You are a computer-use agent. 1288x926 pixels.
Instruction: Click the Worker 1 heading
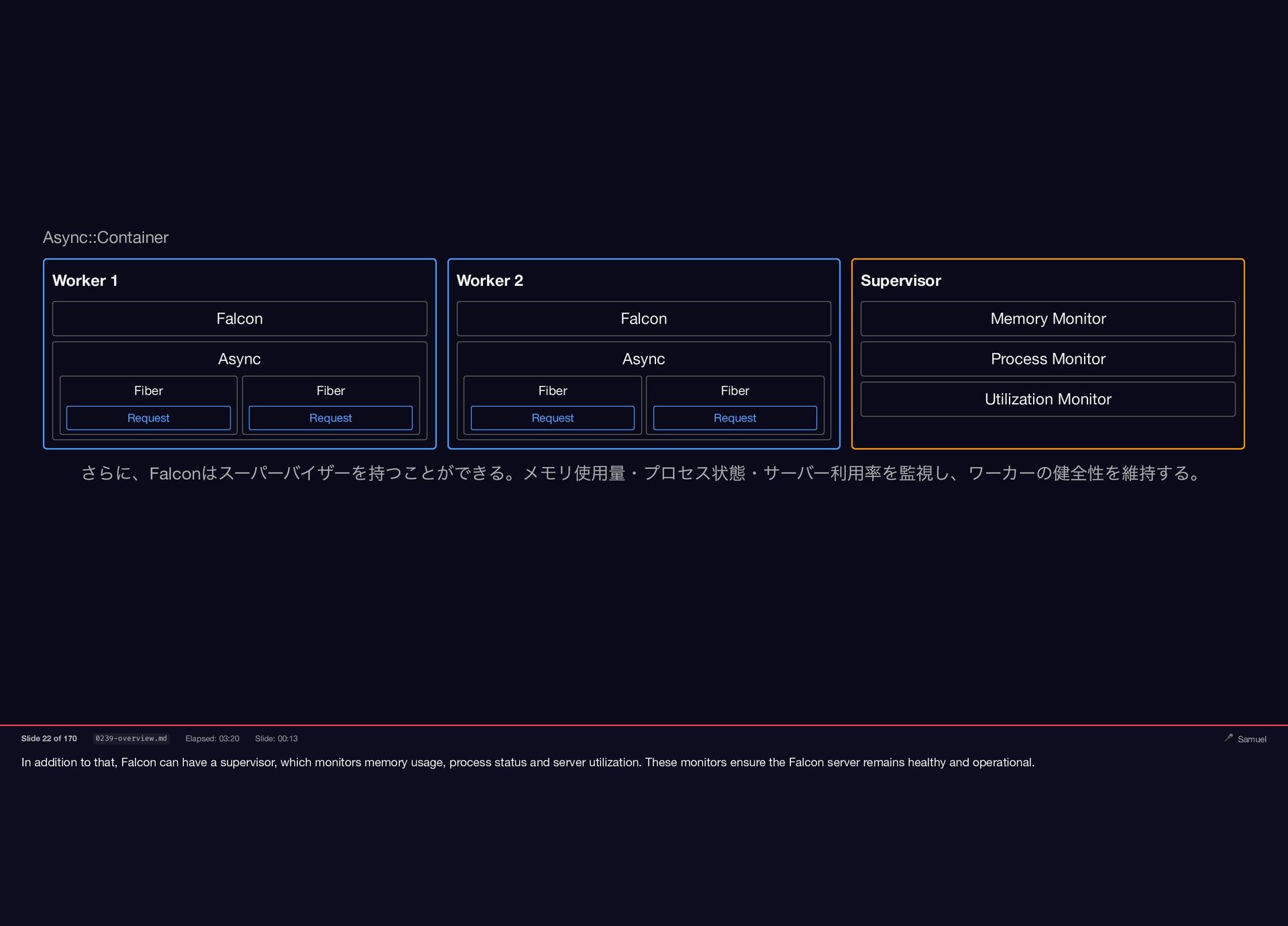click(x=85, y=280)
